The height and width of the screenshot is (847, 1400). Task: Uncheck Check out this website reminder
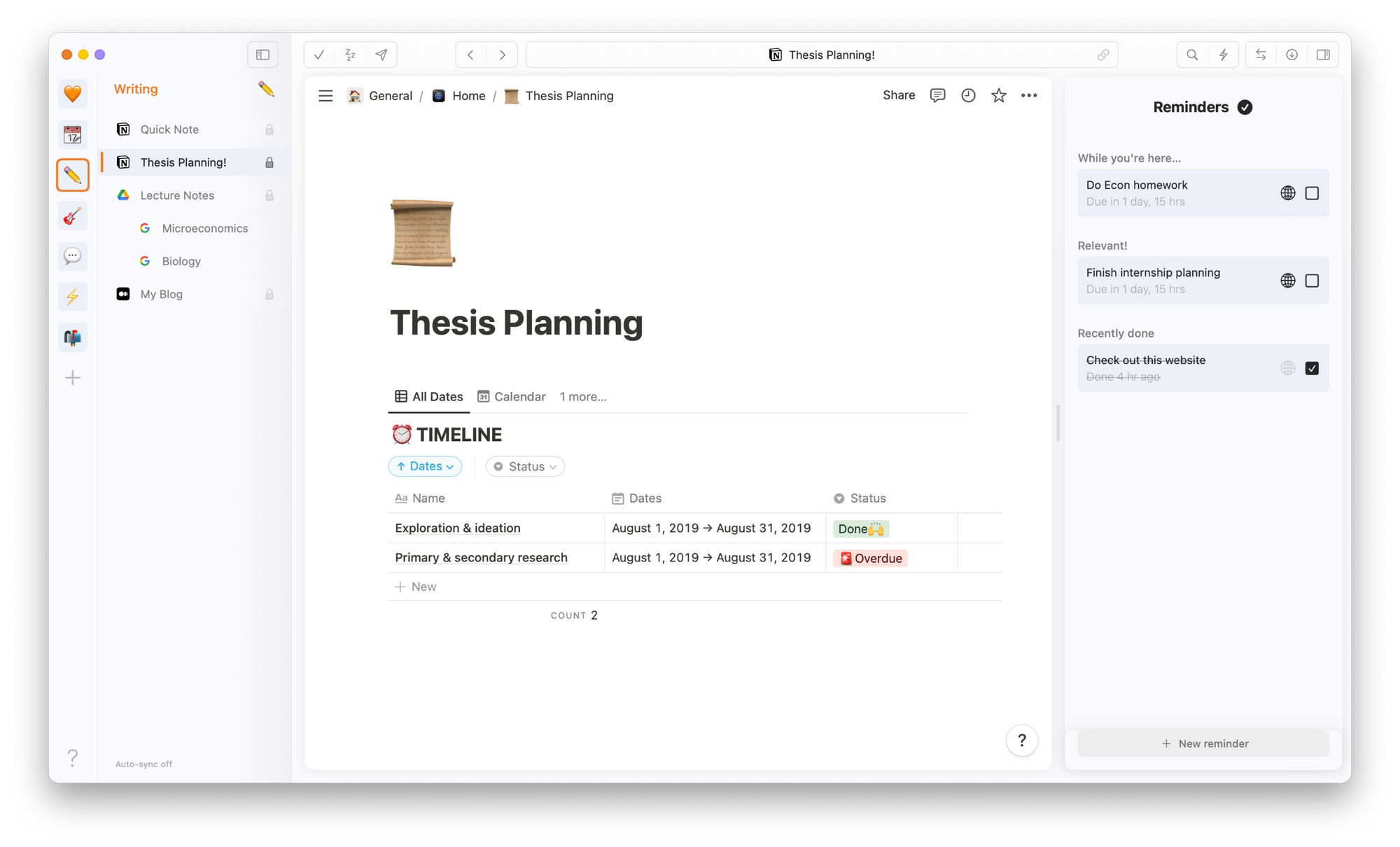click(1312, 368)
